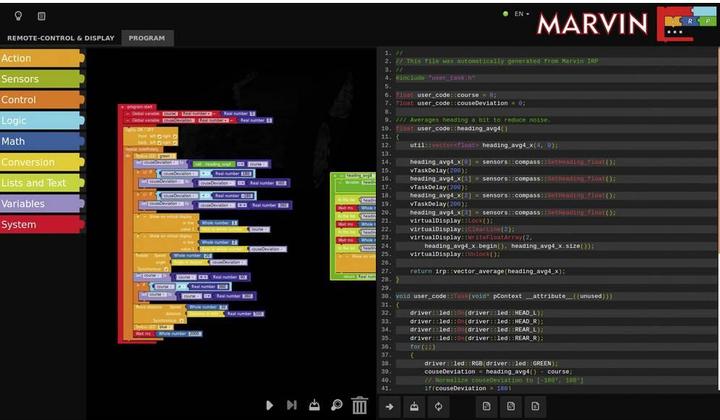Toggle first-row left checkbox in lights block
720x420 pixels.
(x=159, y=136)
